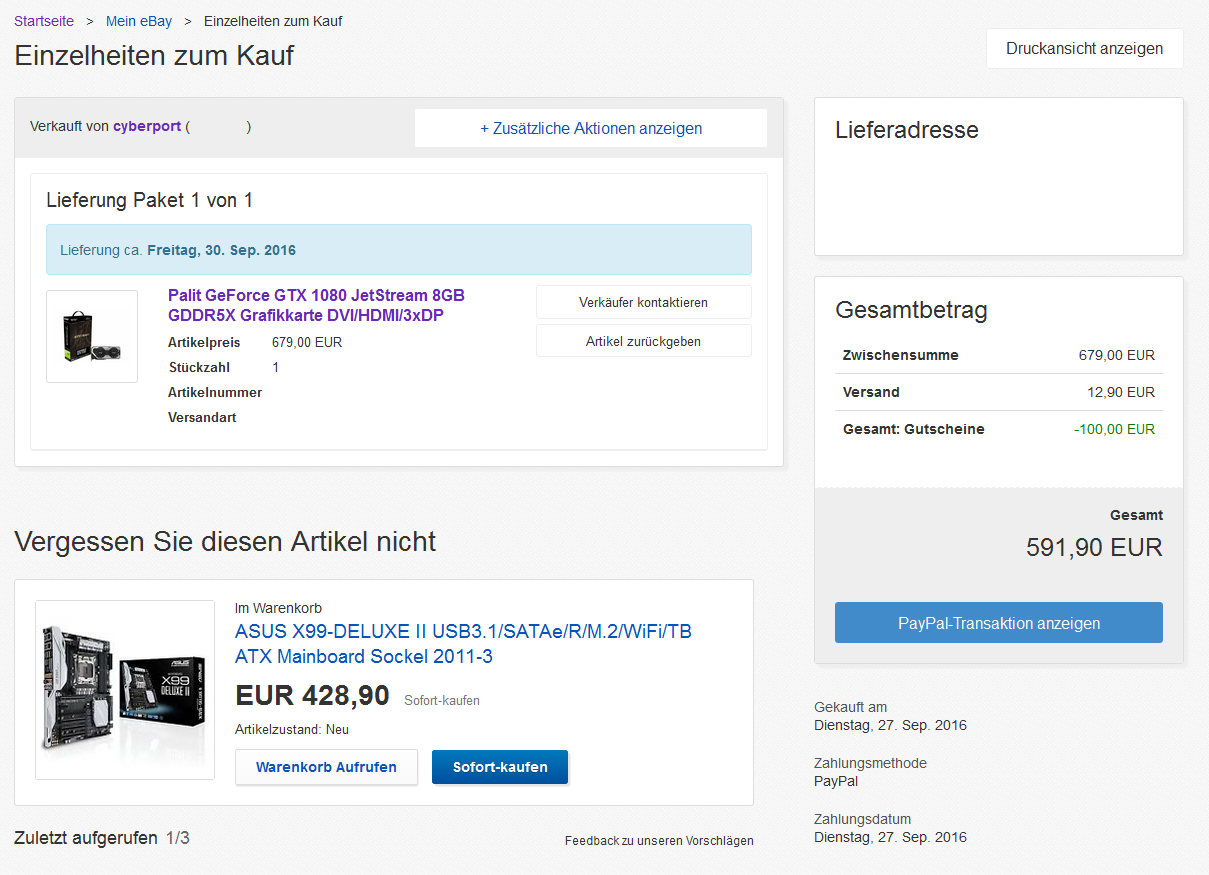Select delivery date Freitag, 30. Sep. 2016
Screen dimensions: 1209x875
221,250
